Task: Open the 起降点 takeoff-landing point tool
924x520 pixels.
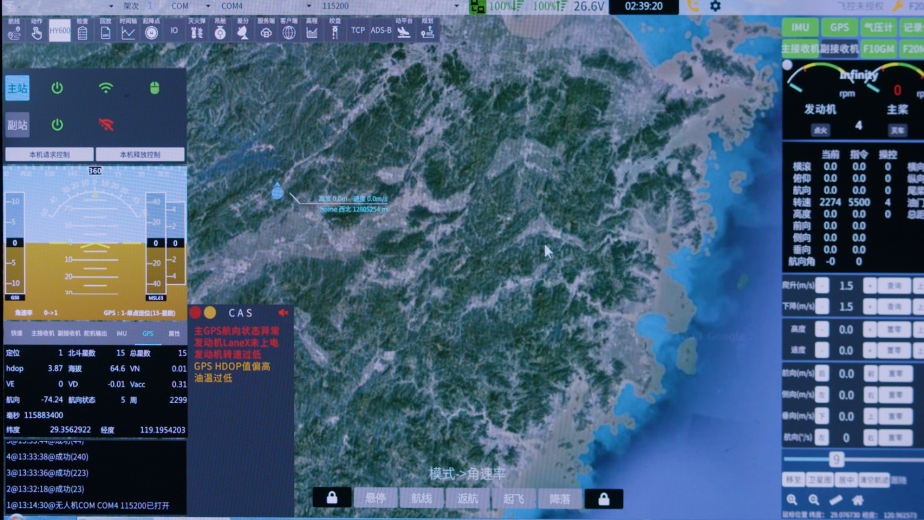Action: tap(151, 30)
